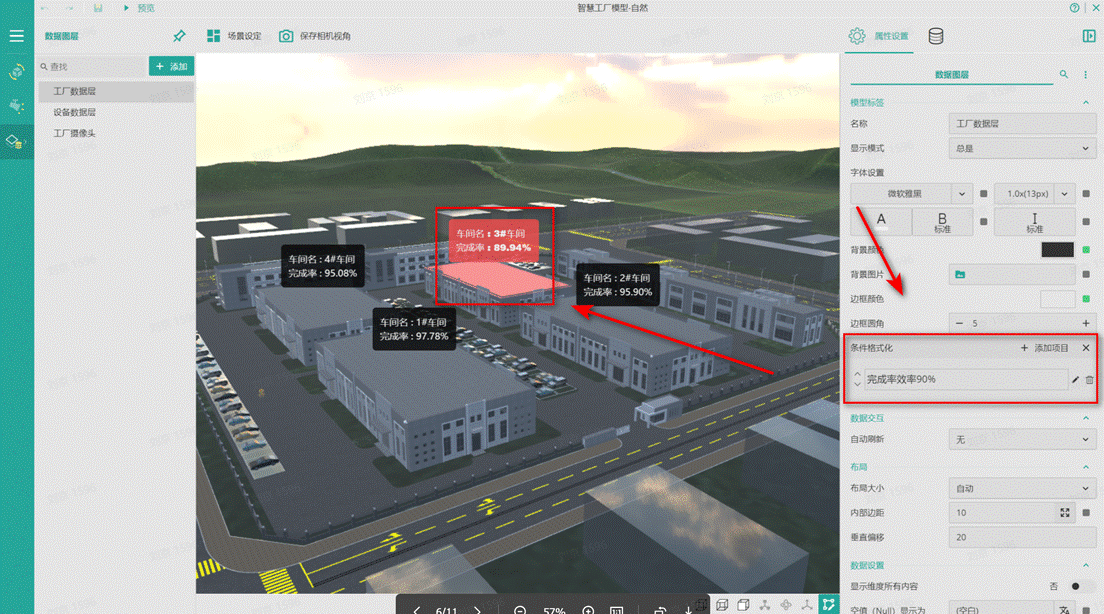1104x614 pixels.
Task: Click the font color A button
Action: pos(881,221)
